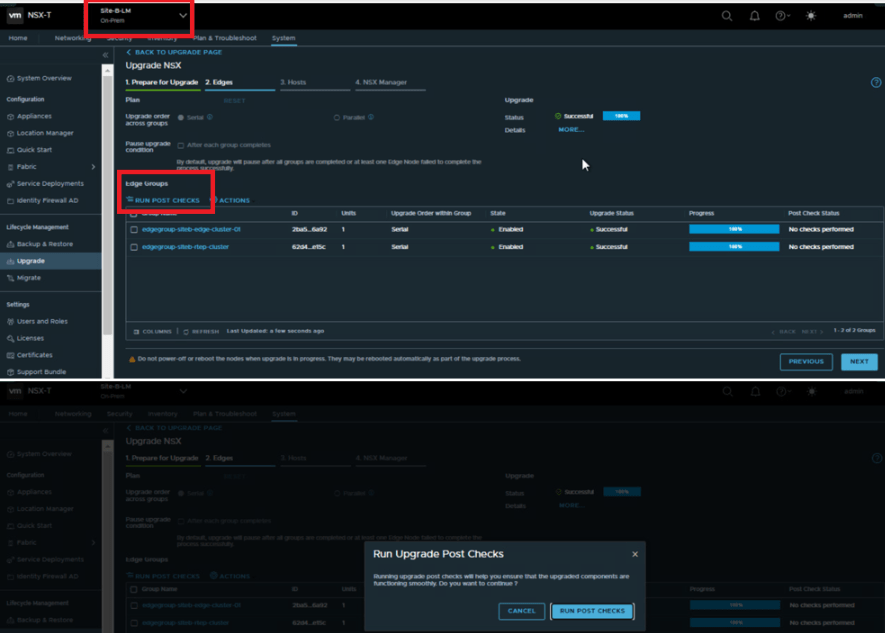The height and width of the screenshot is (633, 885).
Task: Open the search icon in header
Action: 727,16
